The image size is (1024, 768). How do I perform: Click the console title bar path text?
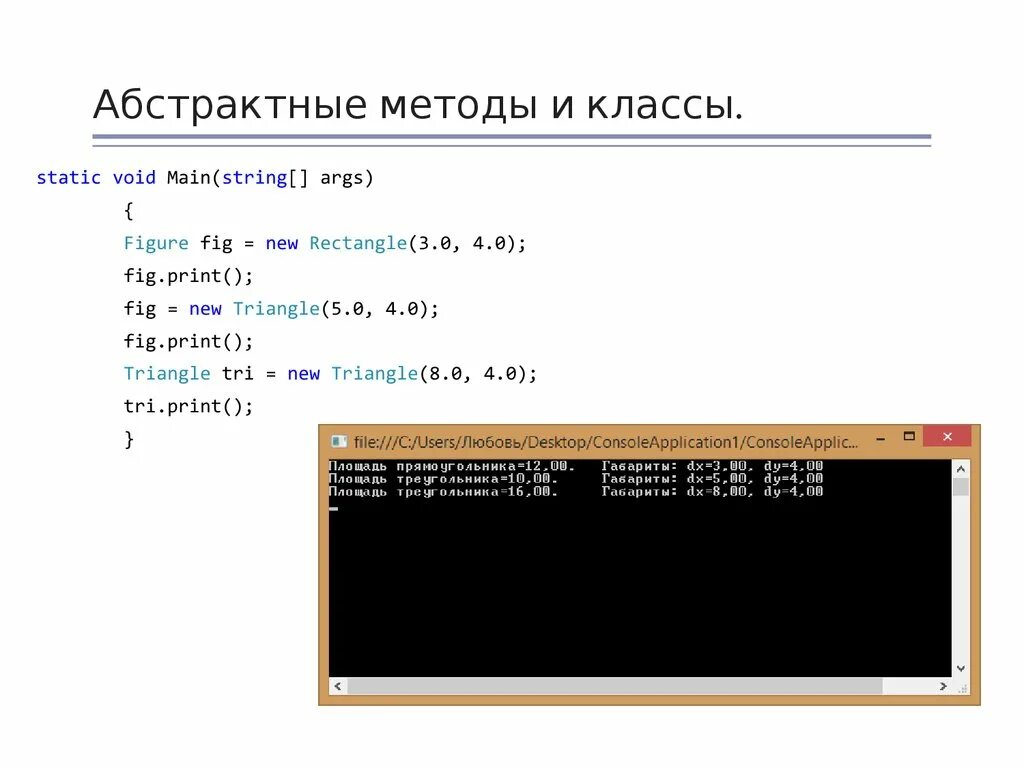pyautogui.click(x=605, y=442)
